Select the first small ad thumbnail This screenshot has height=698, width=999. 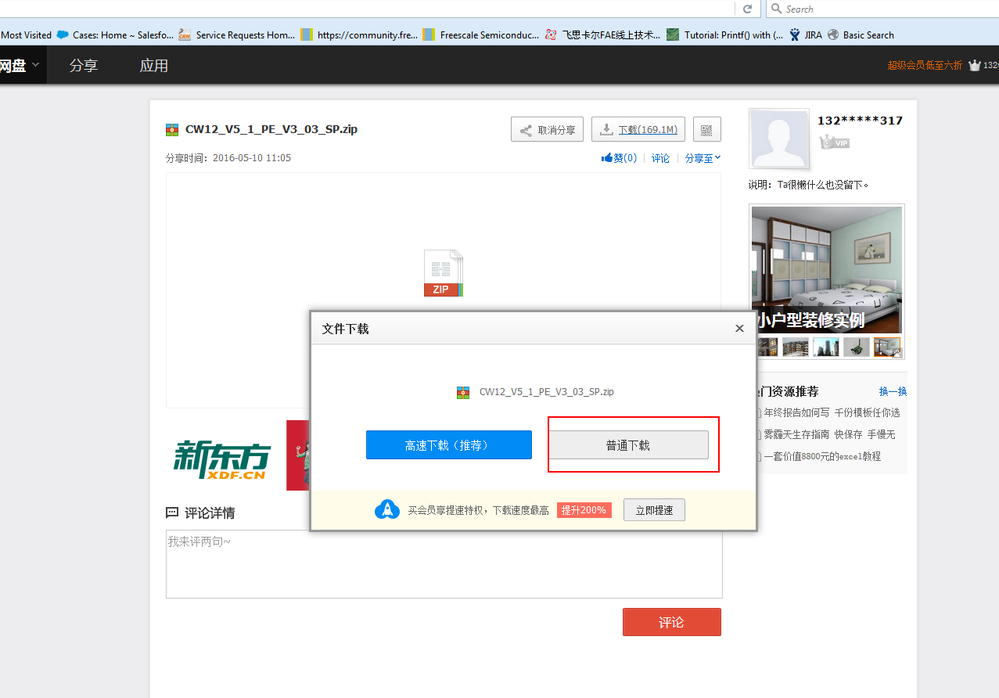(x=768, y=348)
